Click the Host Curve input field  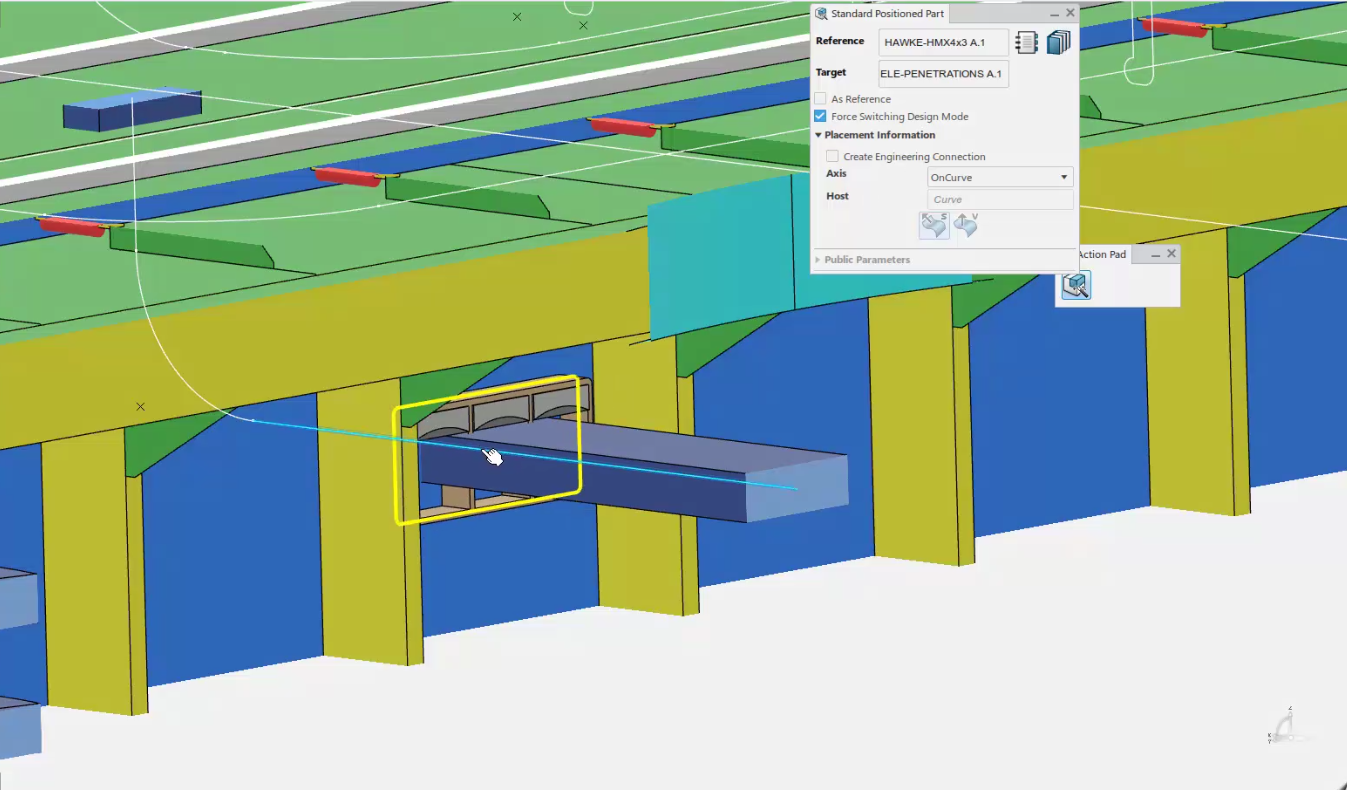point(1000,200)
